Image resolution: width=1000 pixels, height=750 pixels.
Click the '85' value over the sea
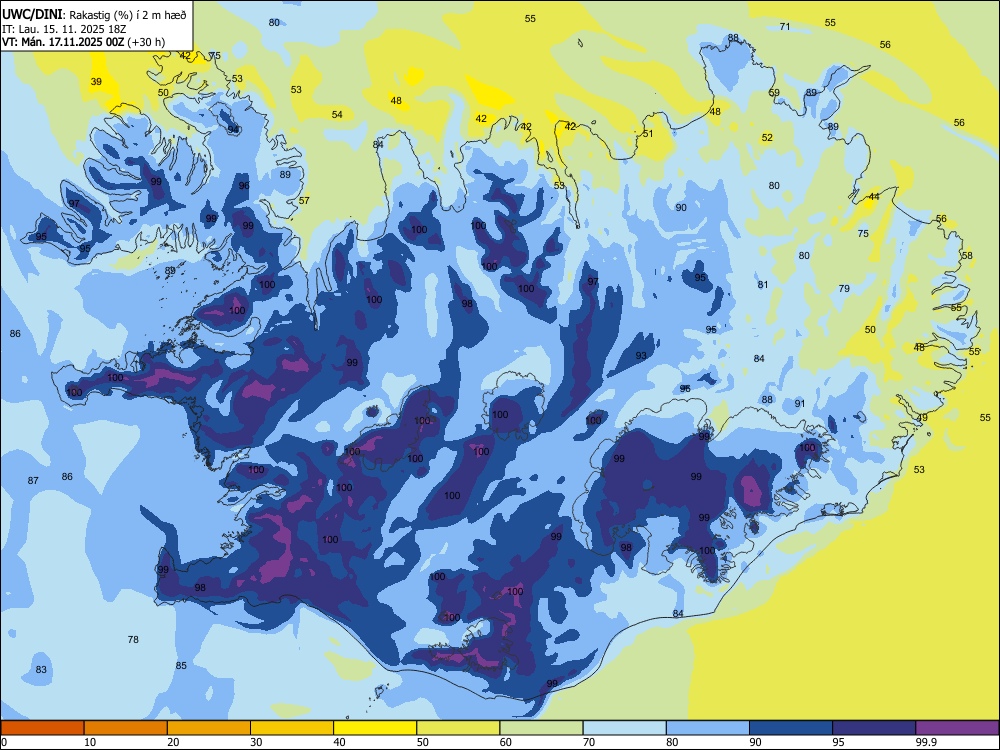tap(181, 666)
